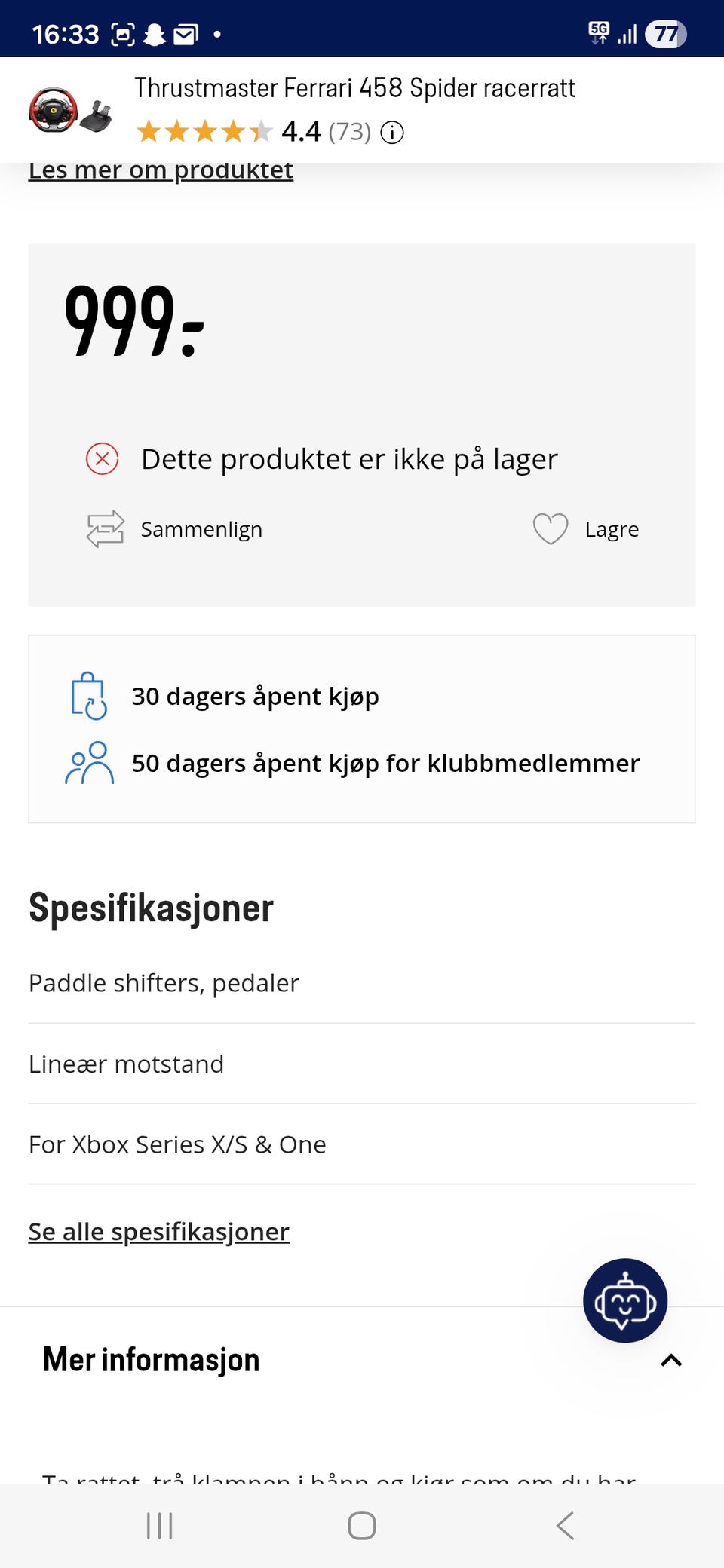Tap 50 dagers åpent kjøp for klubbmedlemmer
The height and width of the screenshot is (1568, 724).
point(385,764)
